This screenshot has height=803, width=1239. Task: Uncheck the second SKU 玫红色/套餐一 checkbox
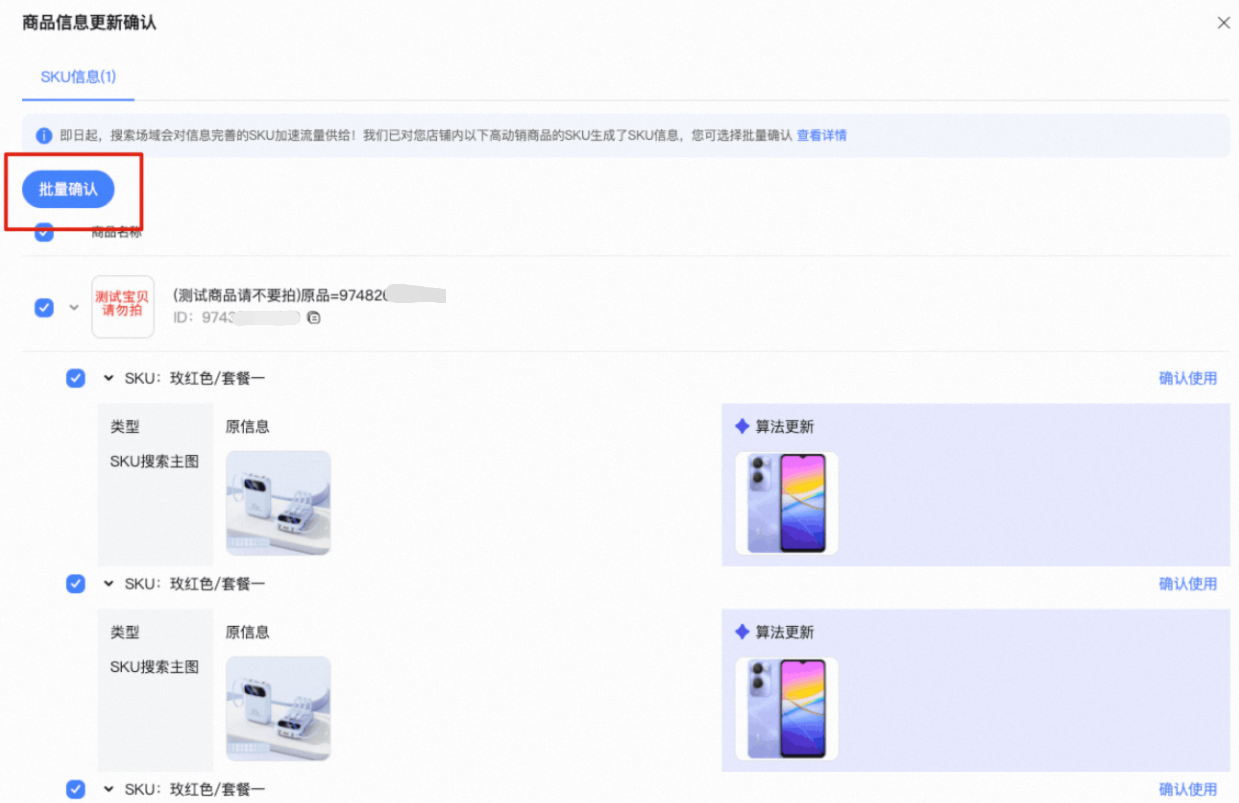click(76, 583)
